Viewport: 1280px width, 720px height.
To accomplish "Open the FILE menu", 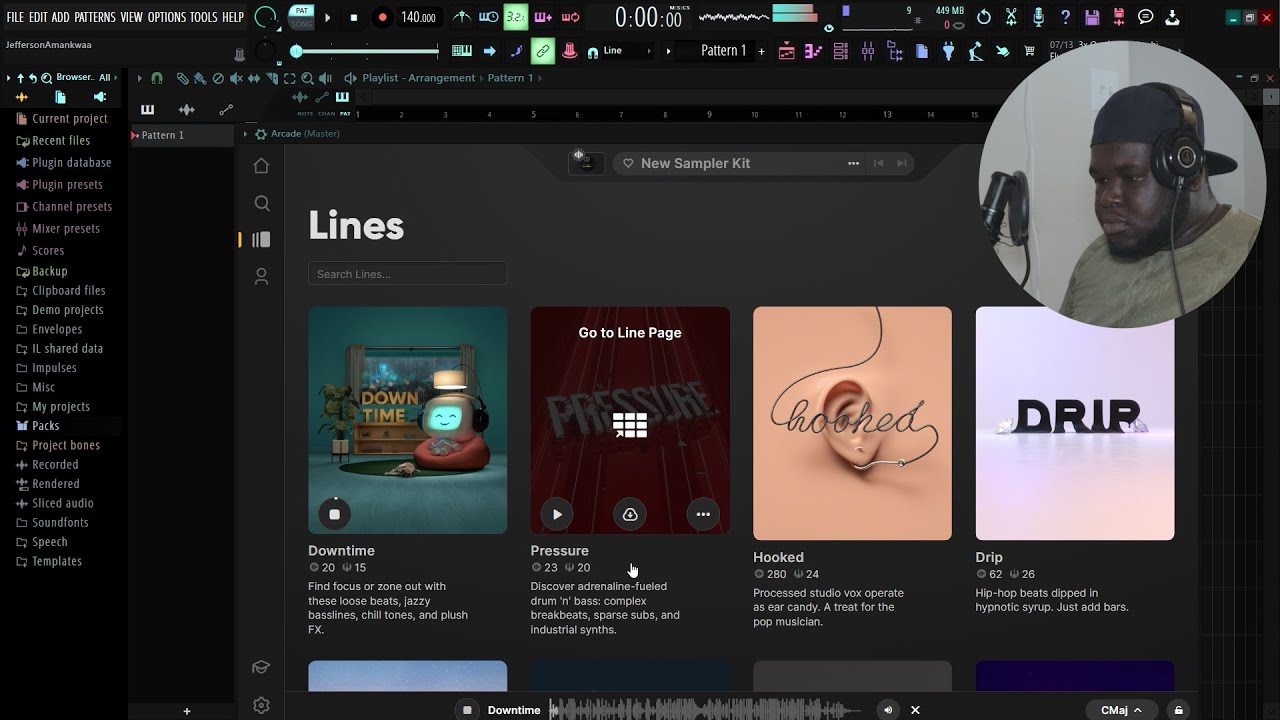I will pyautogui.click(x=15, y=17).
